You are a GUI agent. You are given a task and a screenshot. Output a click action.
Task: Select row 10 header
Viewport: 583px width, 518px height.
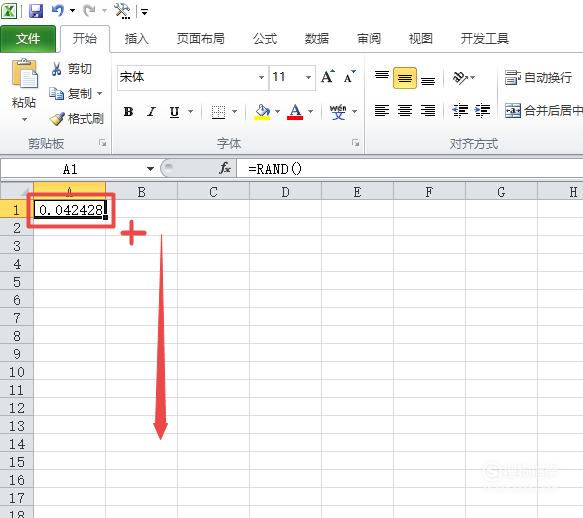[x=17, y=372]
